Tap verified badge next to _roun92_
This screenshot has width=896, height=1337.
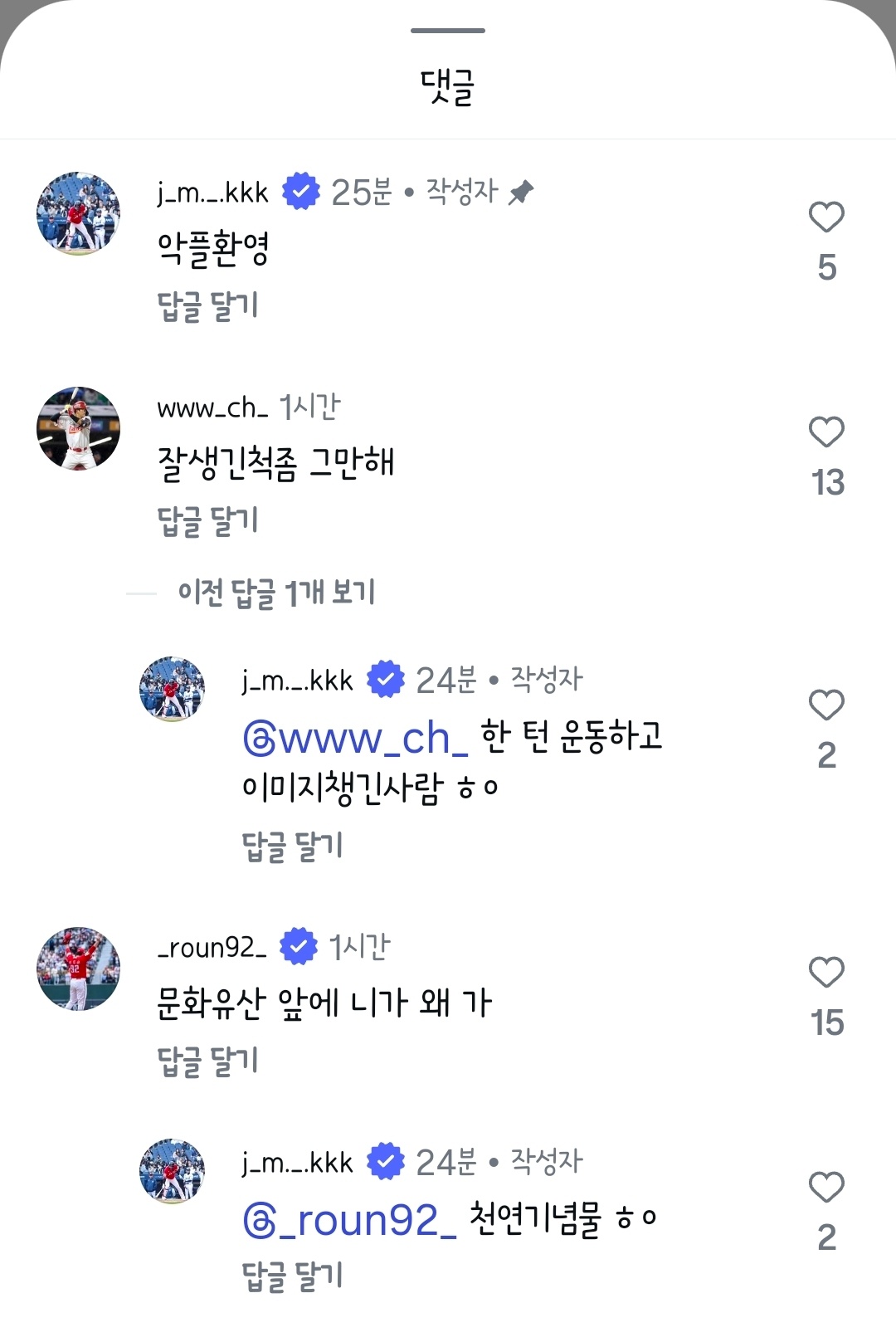[x=299, y=947]
